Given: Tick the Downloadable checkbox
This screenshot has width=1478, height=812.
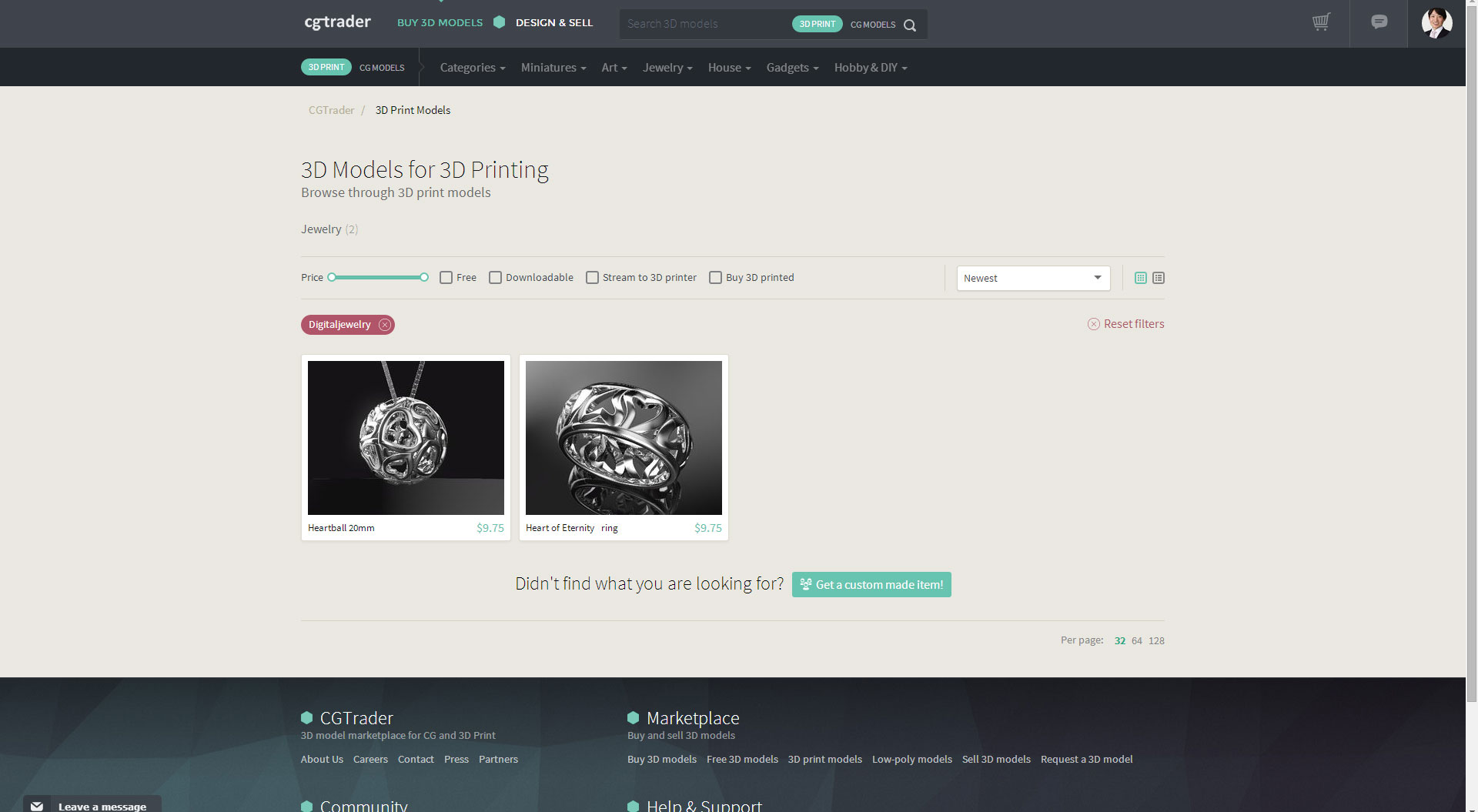Looking at the screenshot, I should click(x=495, y=278).
